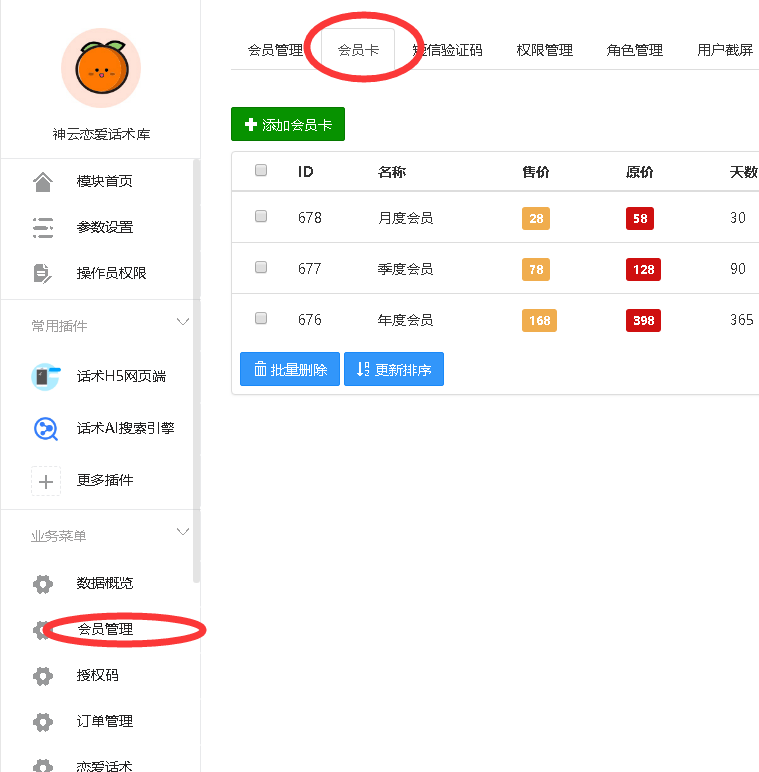759x772 pixels.
Task: Click the red original price 58
Action: [x=640, y=219]
